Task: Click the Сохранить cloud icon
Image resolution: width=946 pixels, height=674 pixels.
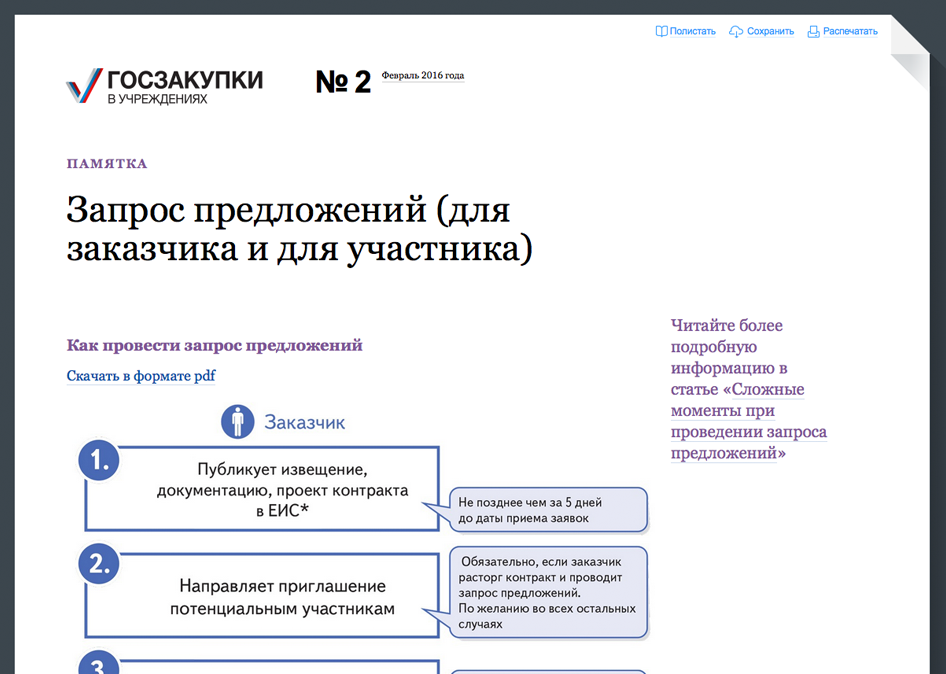Action: tap(736, 31)
